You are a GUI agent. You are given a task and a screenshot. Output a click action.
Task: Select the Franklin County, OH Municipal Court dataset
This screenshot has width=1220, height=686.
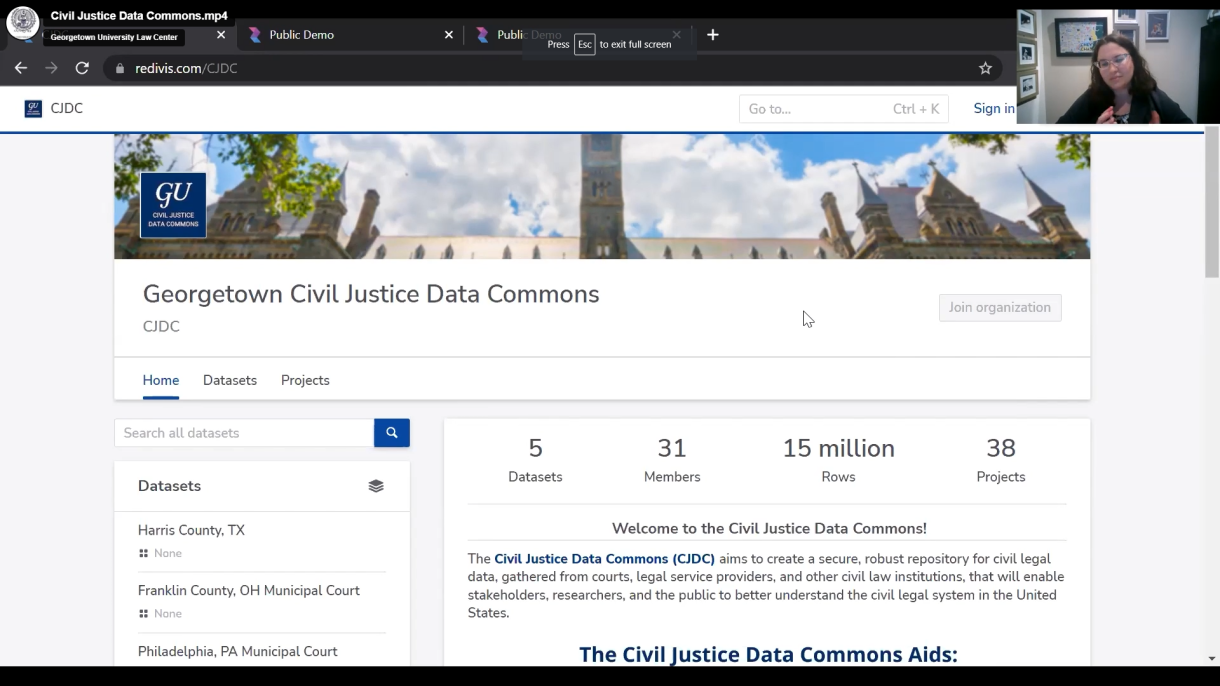[x=248, y=590]
